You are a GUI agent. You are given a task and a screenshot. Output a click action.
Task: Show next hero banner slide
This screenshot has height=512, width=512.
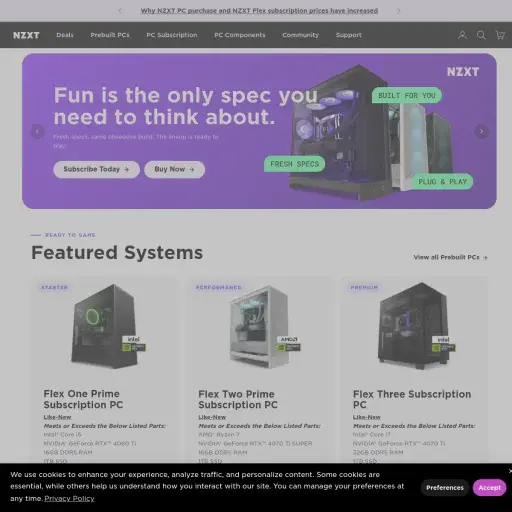(481, 131)
